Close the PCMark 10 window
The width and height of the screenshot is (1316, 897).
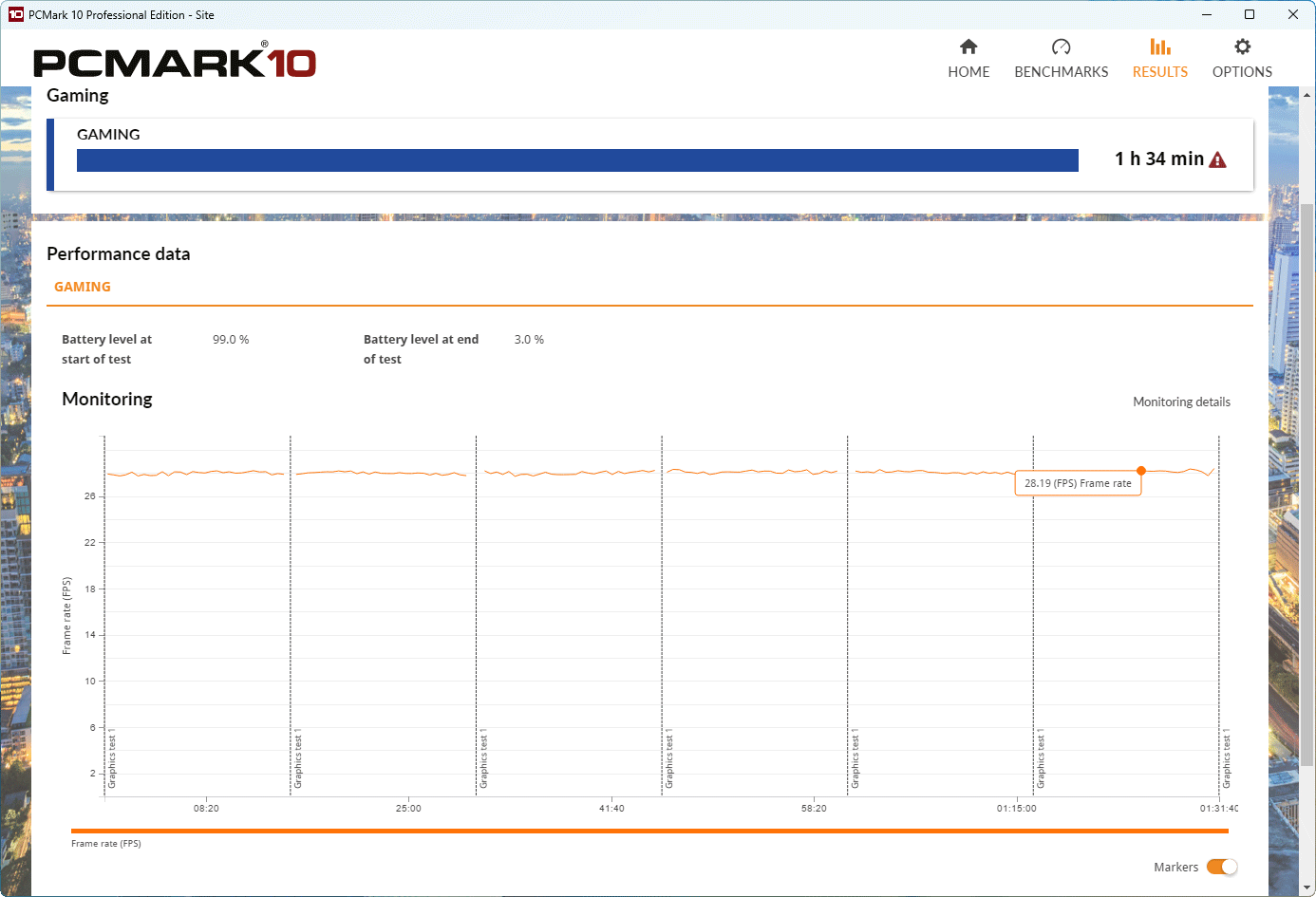[x=1293, y=14]
